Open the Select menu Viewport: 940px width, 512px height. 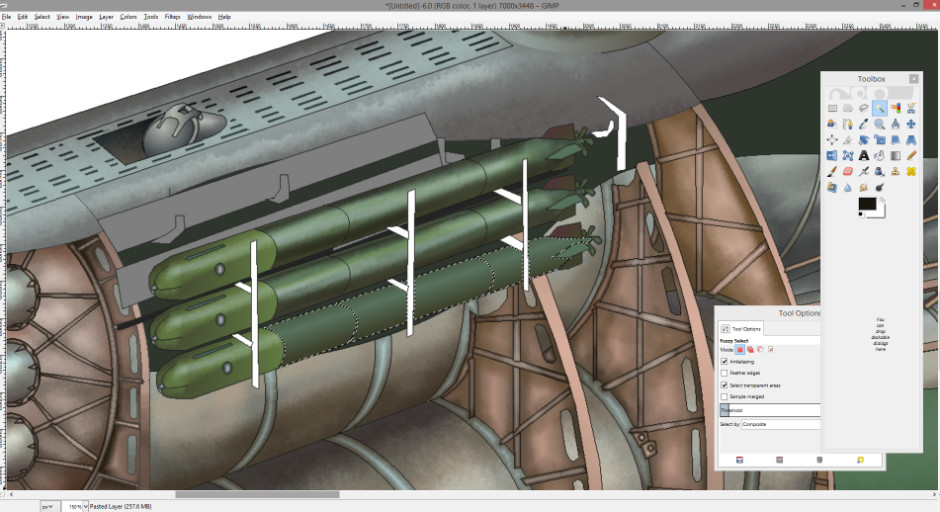pos(42,17)
